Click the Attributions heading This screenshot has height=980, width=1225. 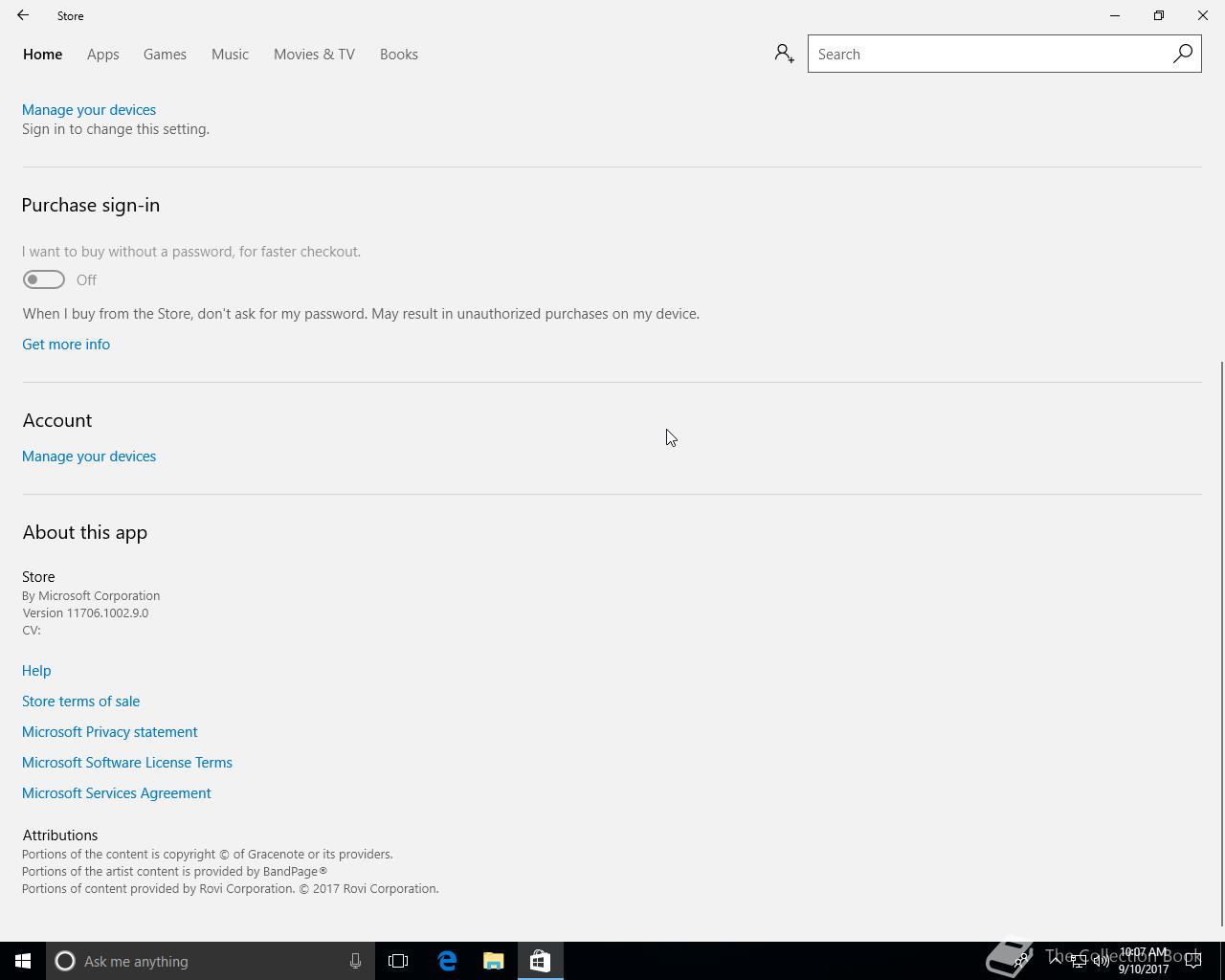coord(60,835)
